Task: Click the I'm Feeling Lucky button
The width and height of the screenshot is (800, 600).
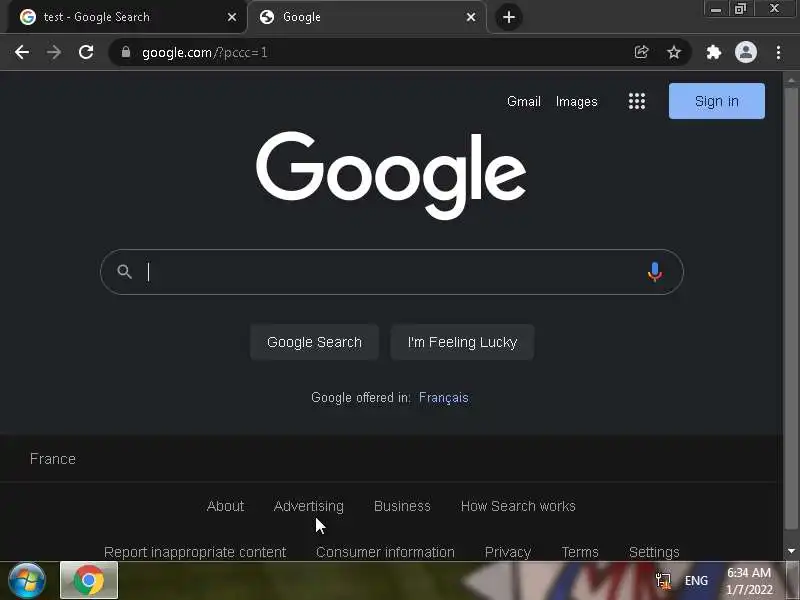Action: tap(462, 342)
